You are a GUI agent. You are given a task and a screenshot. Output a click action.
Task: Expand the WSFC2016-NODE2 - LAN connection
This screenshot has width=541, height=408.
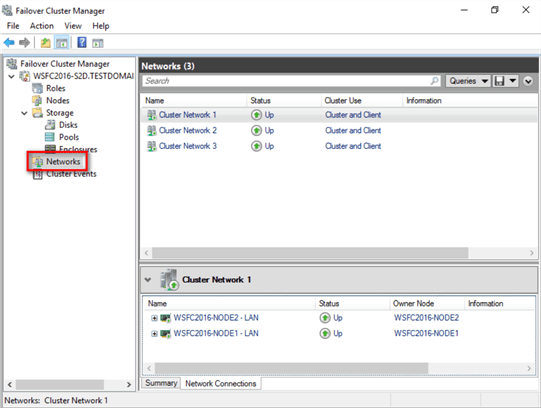point(154,318)
